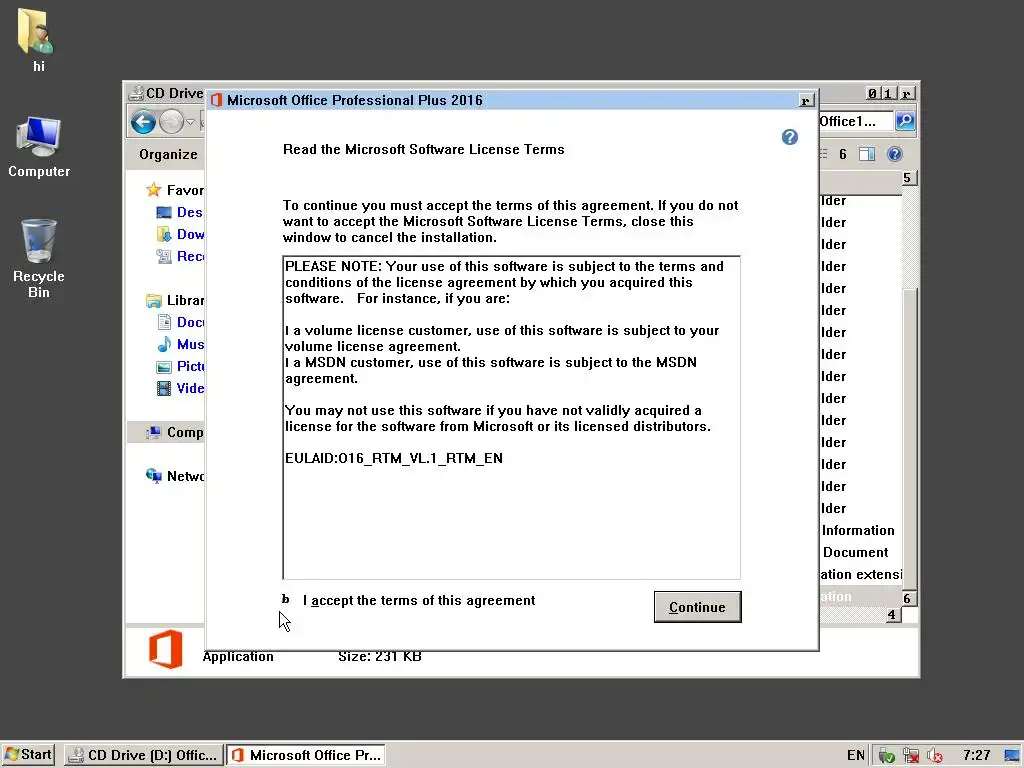Click the muted volume tray icon

pos(935,756)
